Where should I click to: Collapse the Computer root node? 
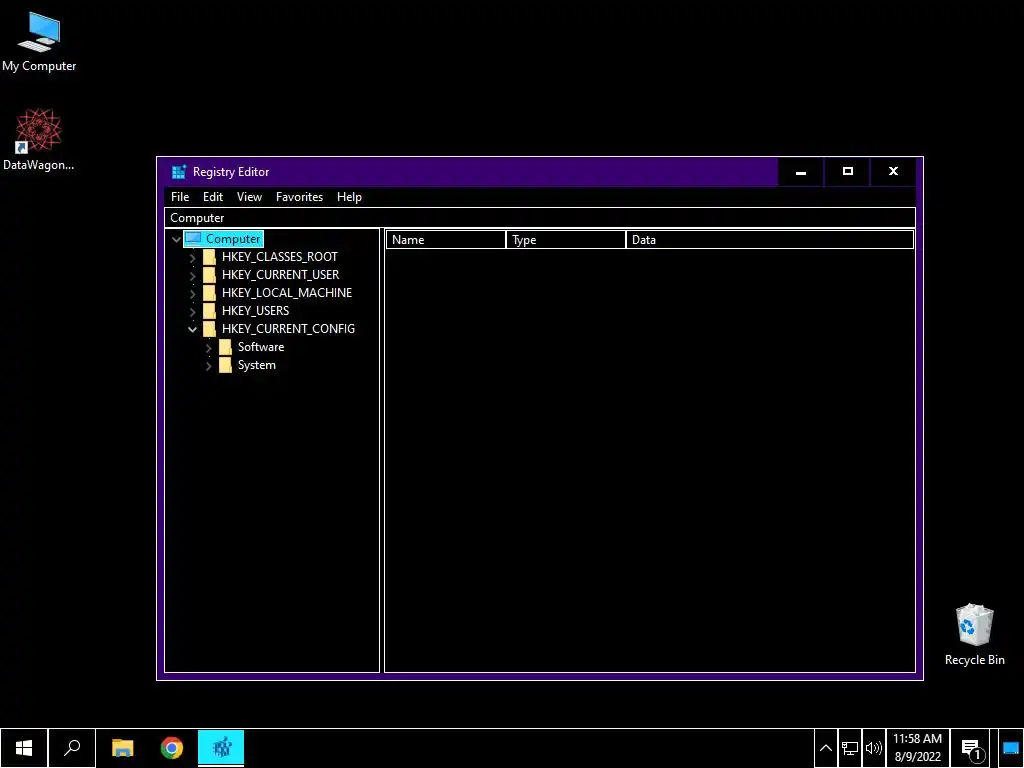176,240
